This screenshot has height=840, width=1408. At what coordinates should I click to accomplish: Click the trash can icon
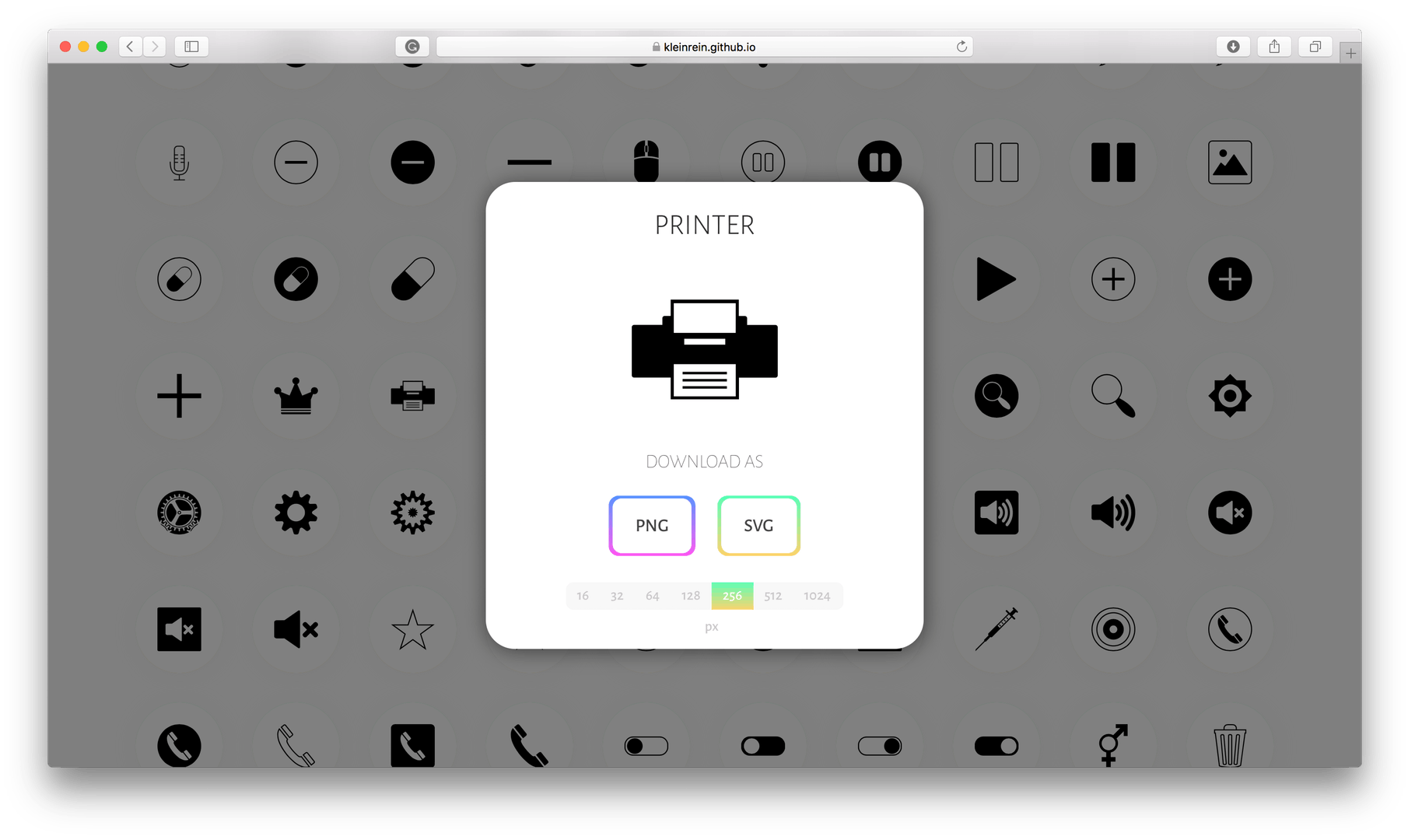pyautogui.click(x=1230, y=745)
